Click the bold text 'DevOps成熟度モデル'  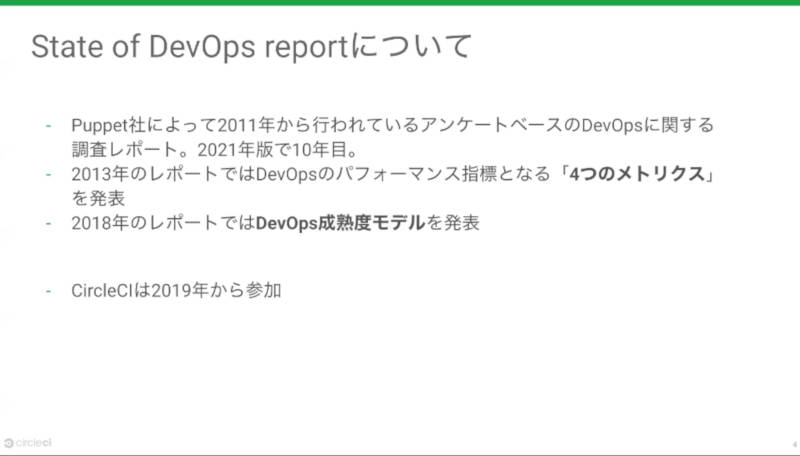[x=340, y=223]
